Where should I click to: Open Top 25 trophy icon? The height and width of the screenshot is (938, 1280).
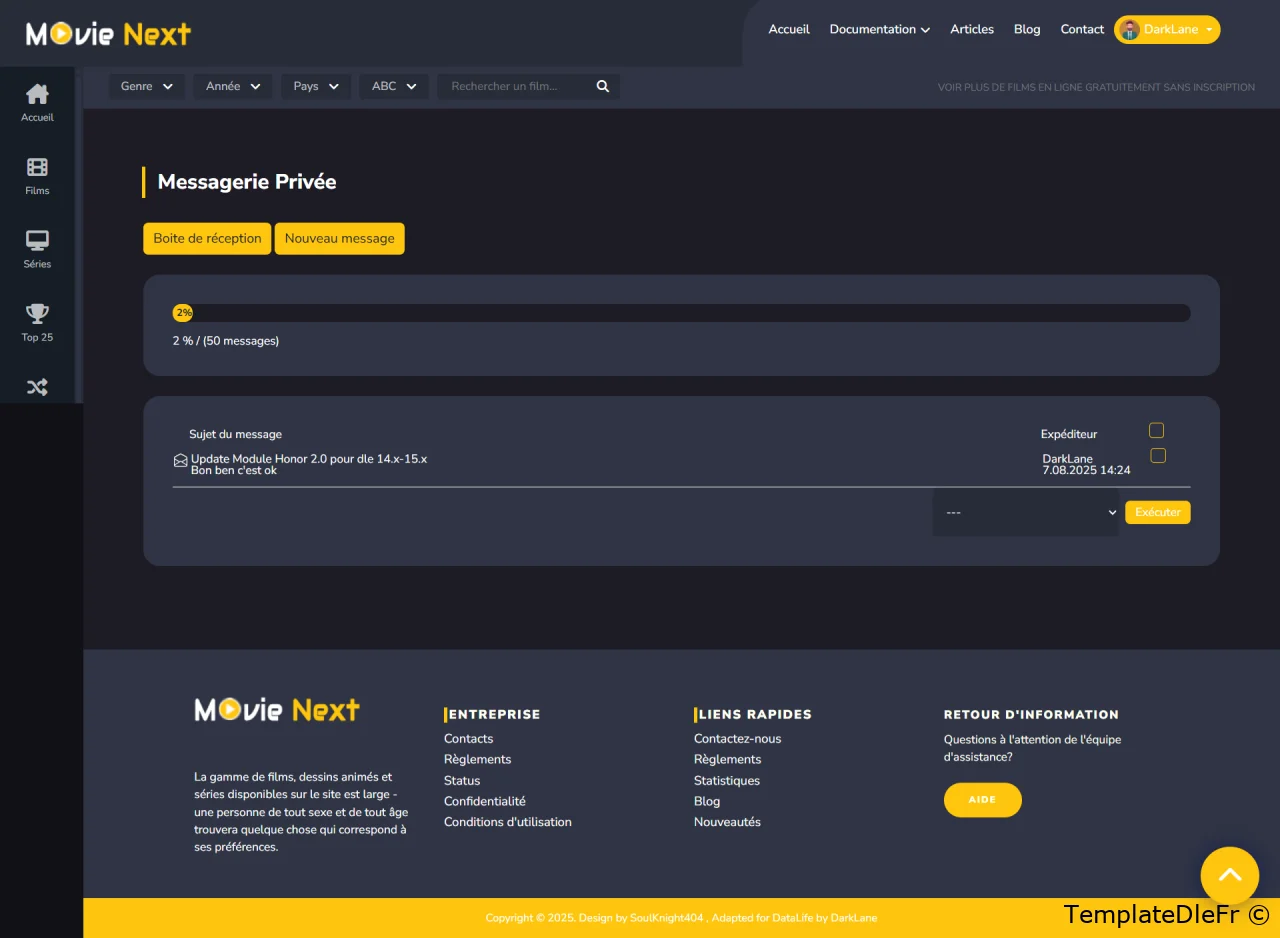[37, 314]
